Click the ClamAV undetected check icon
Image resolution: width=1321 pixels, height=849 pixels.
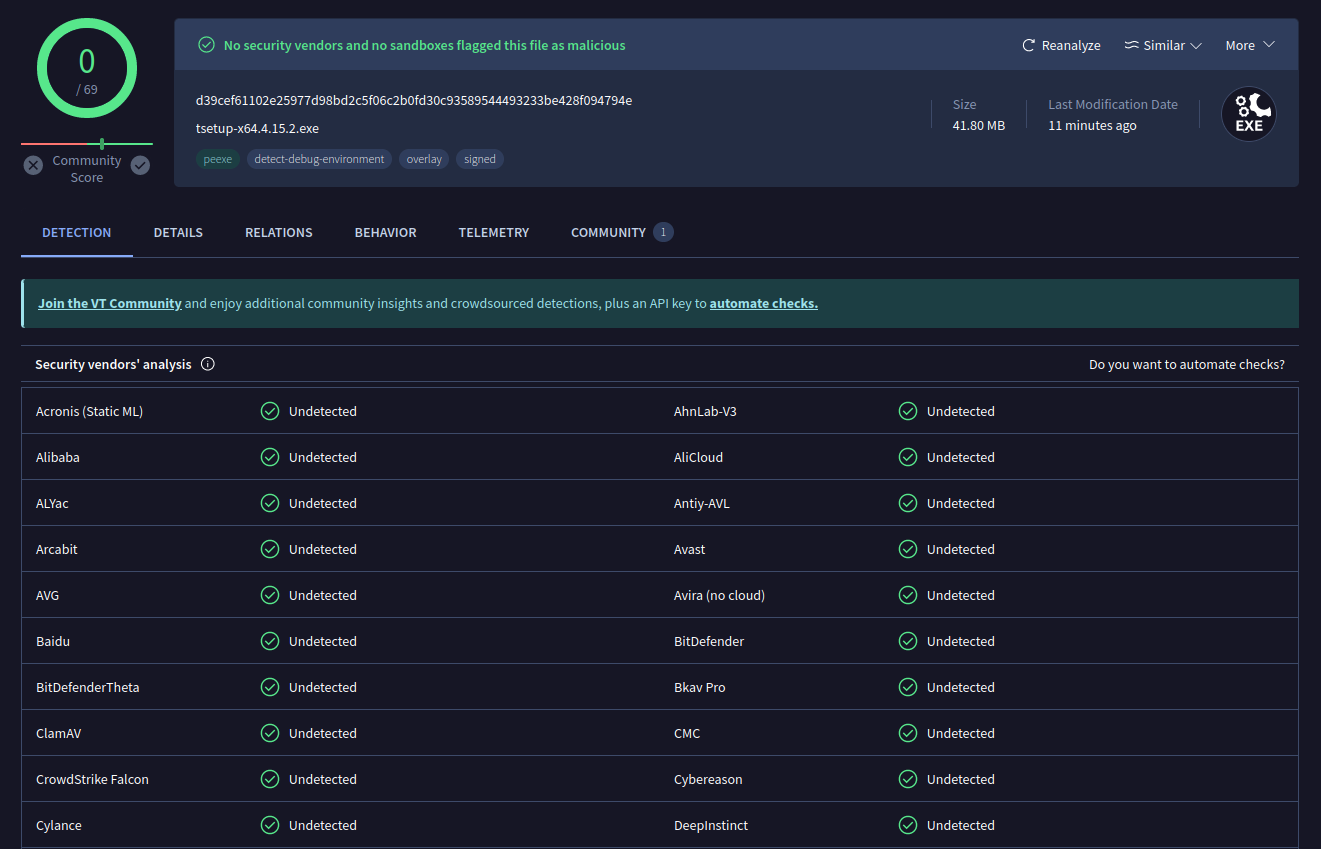pyautogui.click(x=270, y=733)
